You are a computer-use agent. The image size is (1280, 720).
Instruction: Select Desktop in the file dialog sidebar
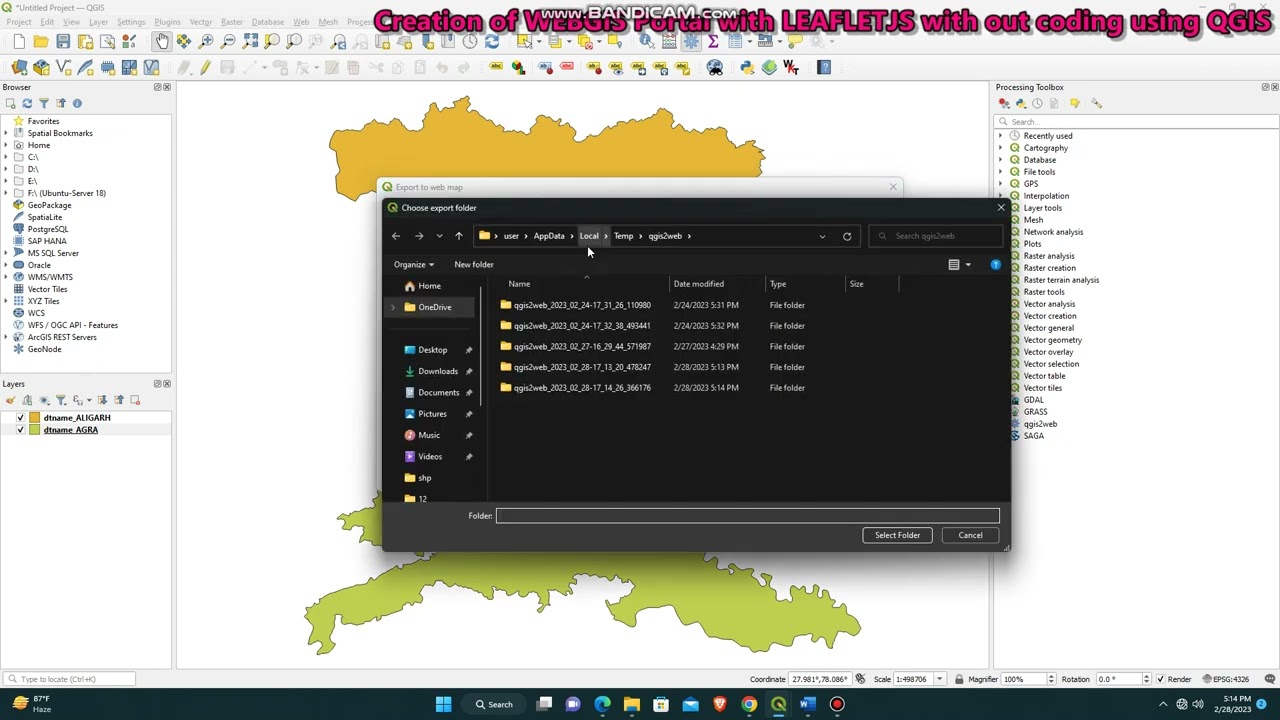pyautogui.click(x=432, y=350)
